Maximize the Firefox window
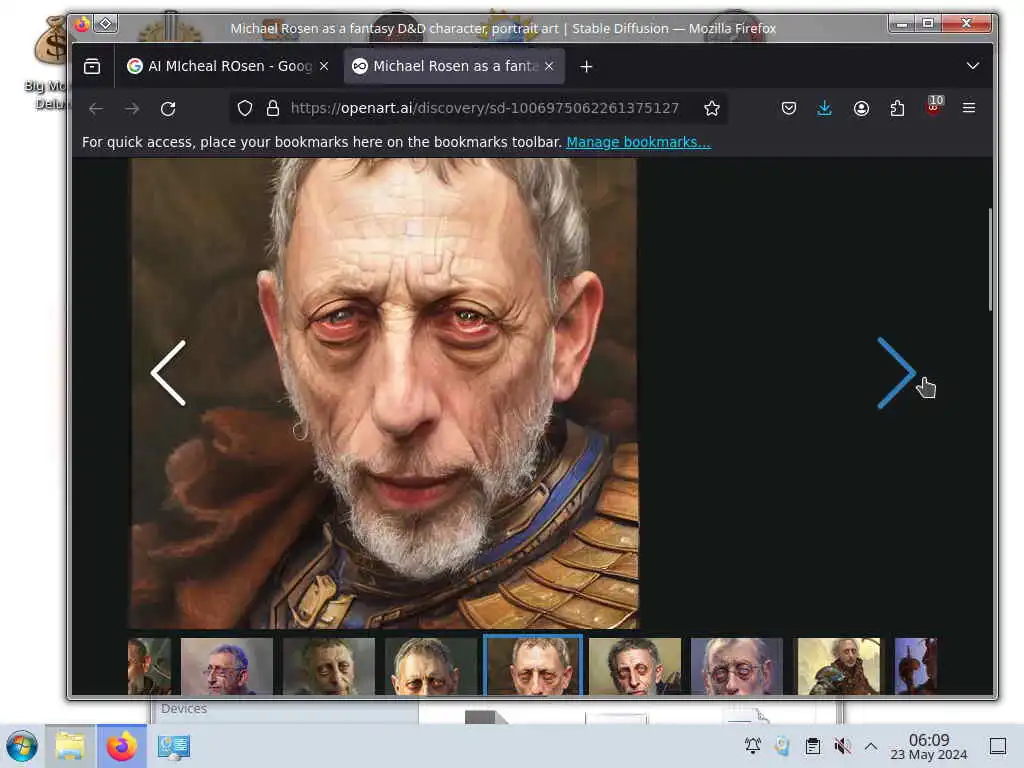 coord(928,24)
